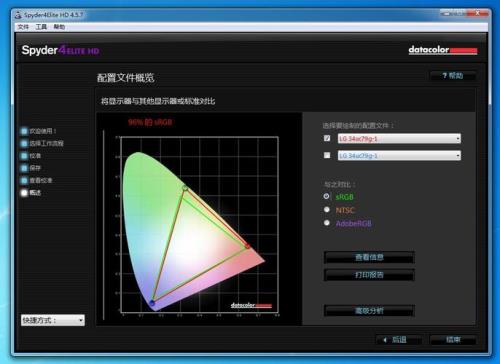Enable the second LG 34uc79g-1 profile checkbox

(x=327, y=155)
